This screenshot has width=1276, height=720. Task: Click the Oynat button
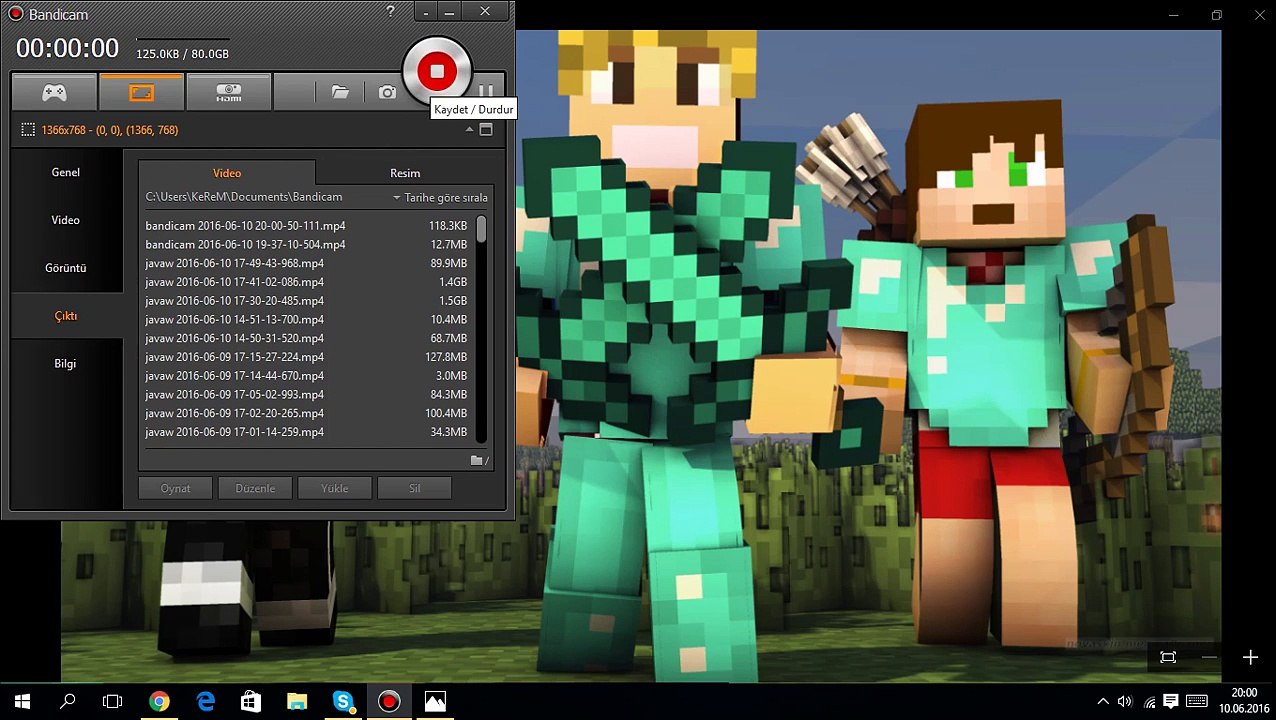click(x=176, y=488)
